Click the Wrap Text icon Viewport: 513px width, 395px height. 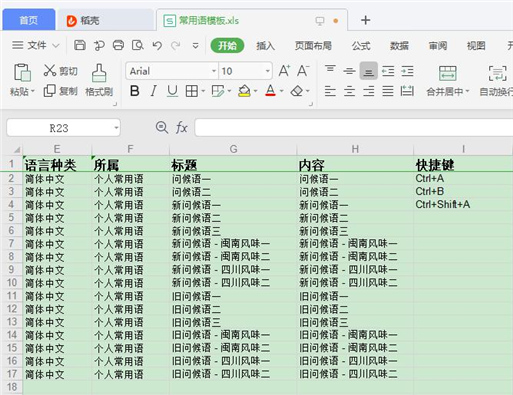498,73
